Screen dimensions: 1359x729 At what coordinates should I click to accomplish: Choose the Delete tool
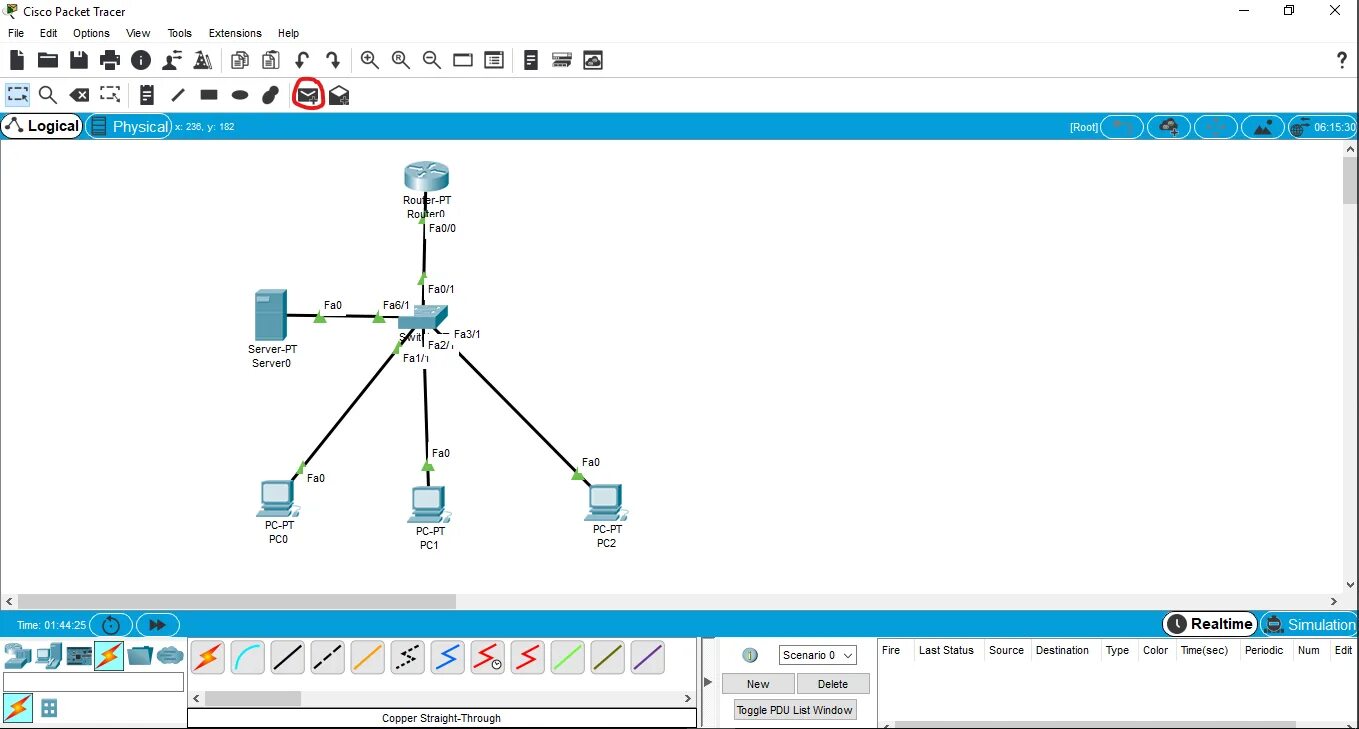click(x=79, y=95)
